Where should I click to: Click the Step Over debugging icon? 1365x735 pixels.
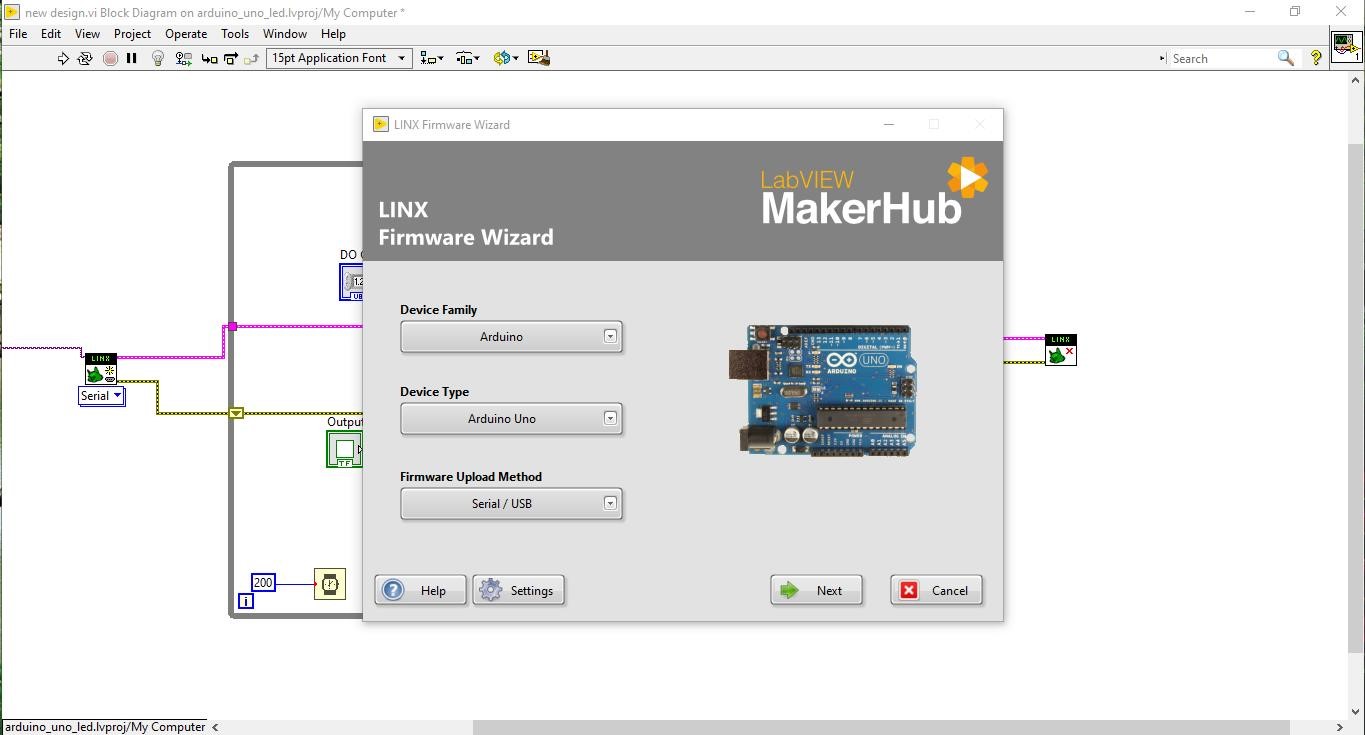point(231,58)
